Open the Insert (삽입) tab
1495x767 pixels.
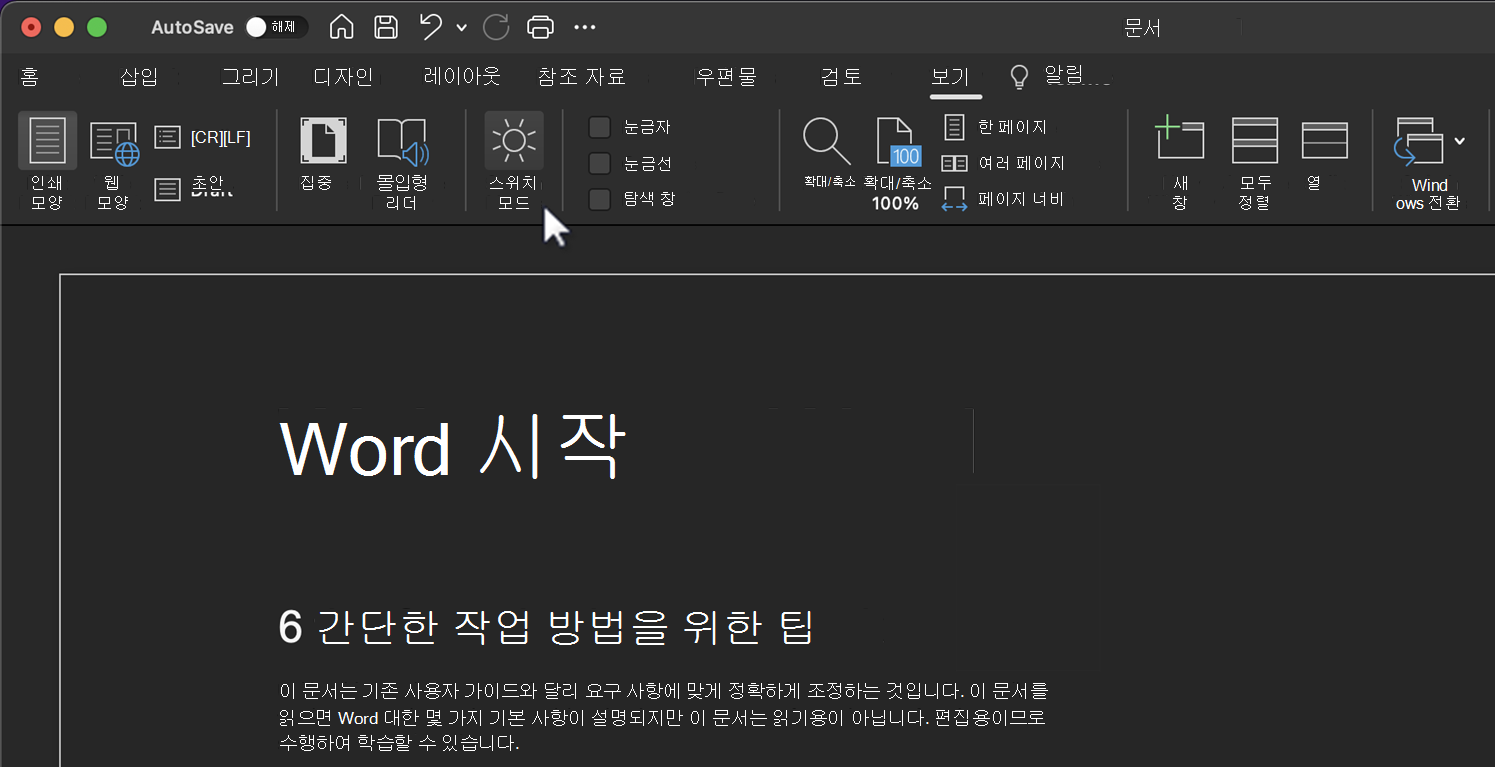pyautogui.click(x=139, y=76)
